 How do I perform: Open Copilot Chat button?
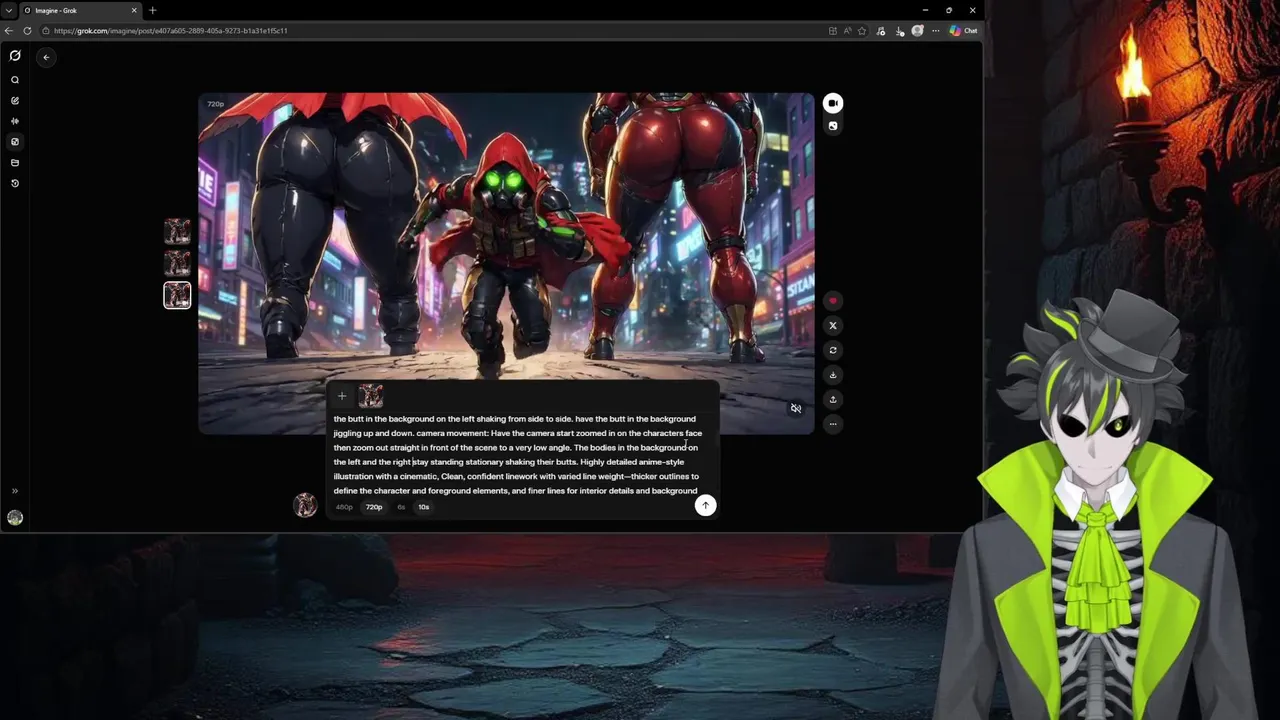coord(964,31)
